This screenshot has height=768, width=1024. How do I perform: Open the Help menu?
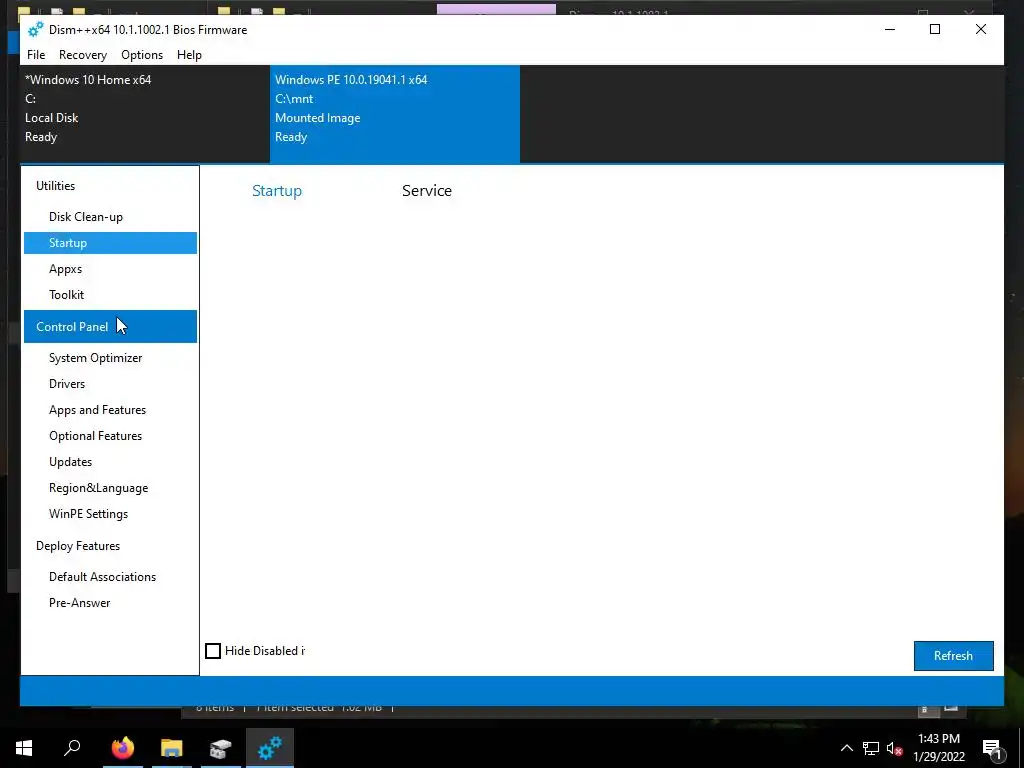pos(189,55)
